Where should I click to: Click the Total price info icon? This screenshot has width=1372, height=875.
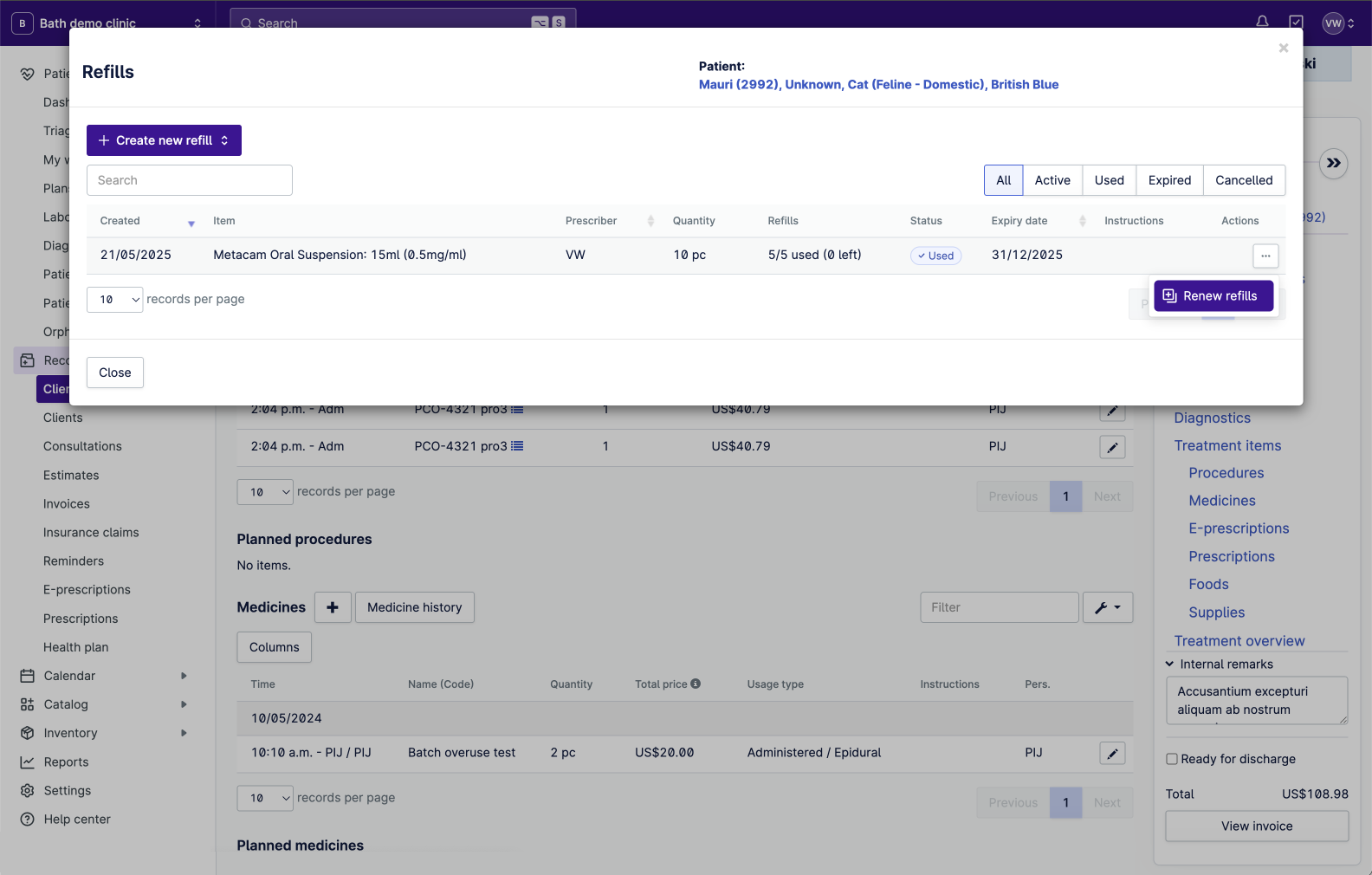[696, 684]
